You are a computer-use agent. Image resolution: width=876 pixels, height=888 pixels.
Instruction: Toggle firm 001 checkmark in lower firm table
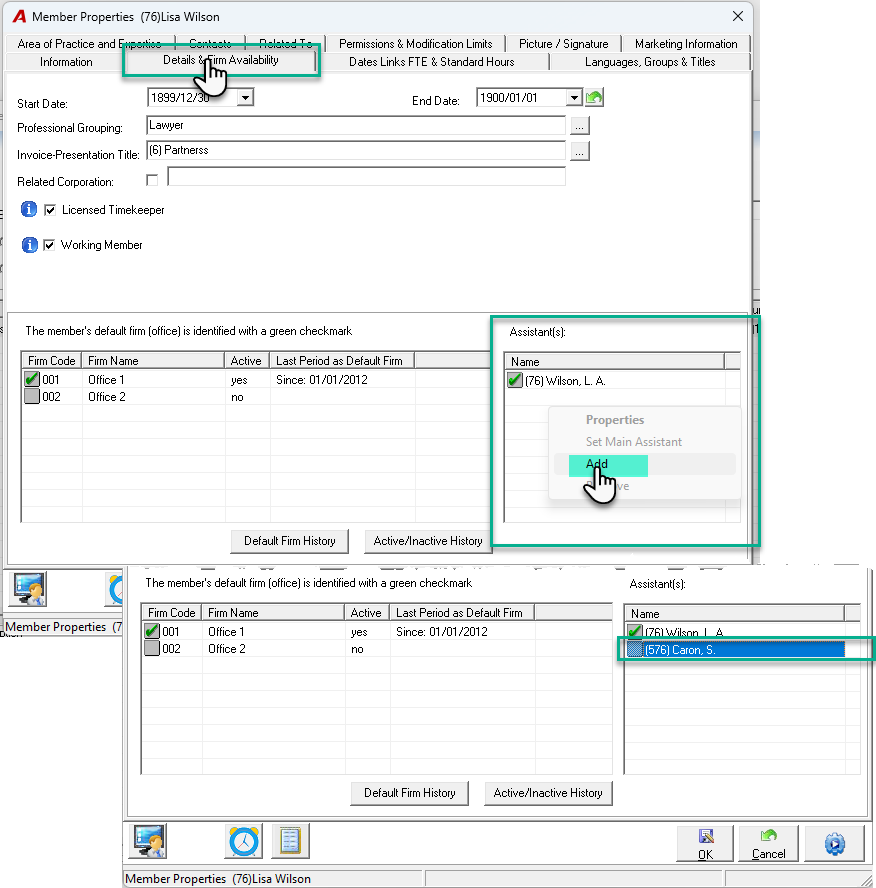152,631
